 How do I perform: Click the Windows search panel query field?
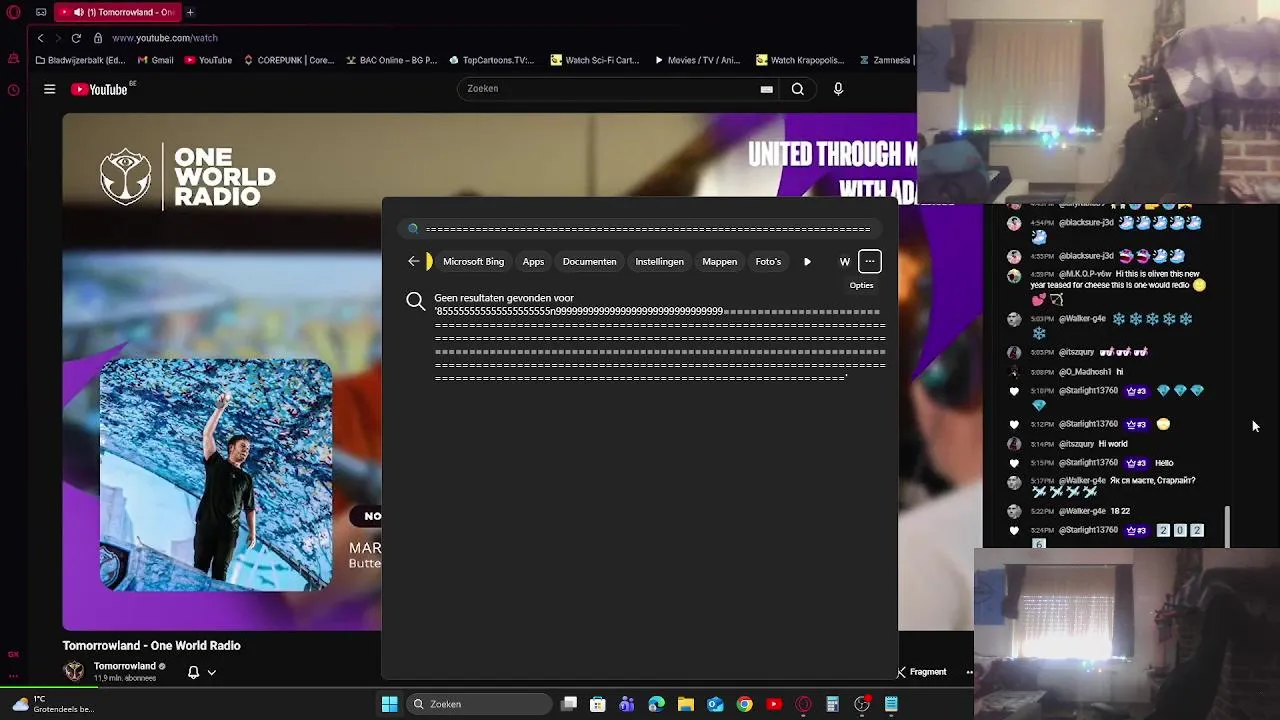[640, 229]
